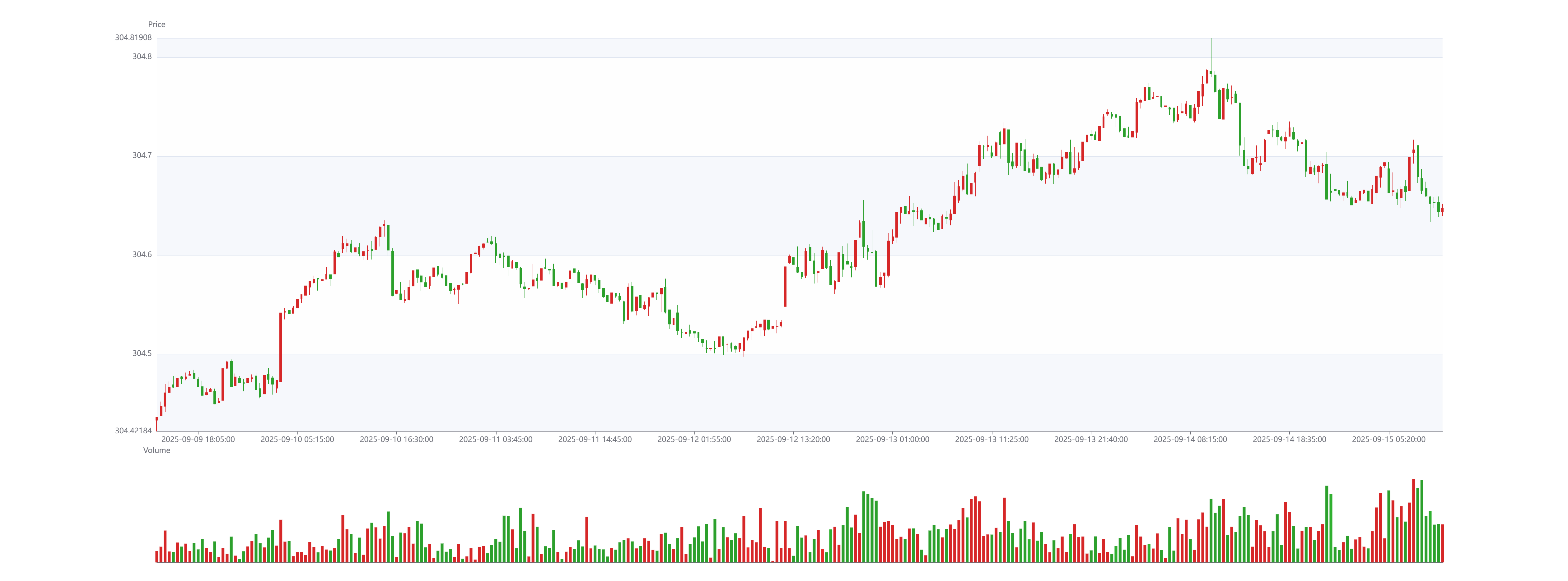Click the 2025-09-12 01:55:00 time label
This screenshot has height=581, width=1568.
pyautogui.click(x=694, y=439)
